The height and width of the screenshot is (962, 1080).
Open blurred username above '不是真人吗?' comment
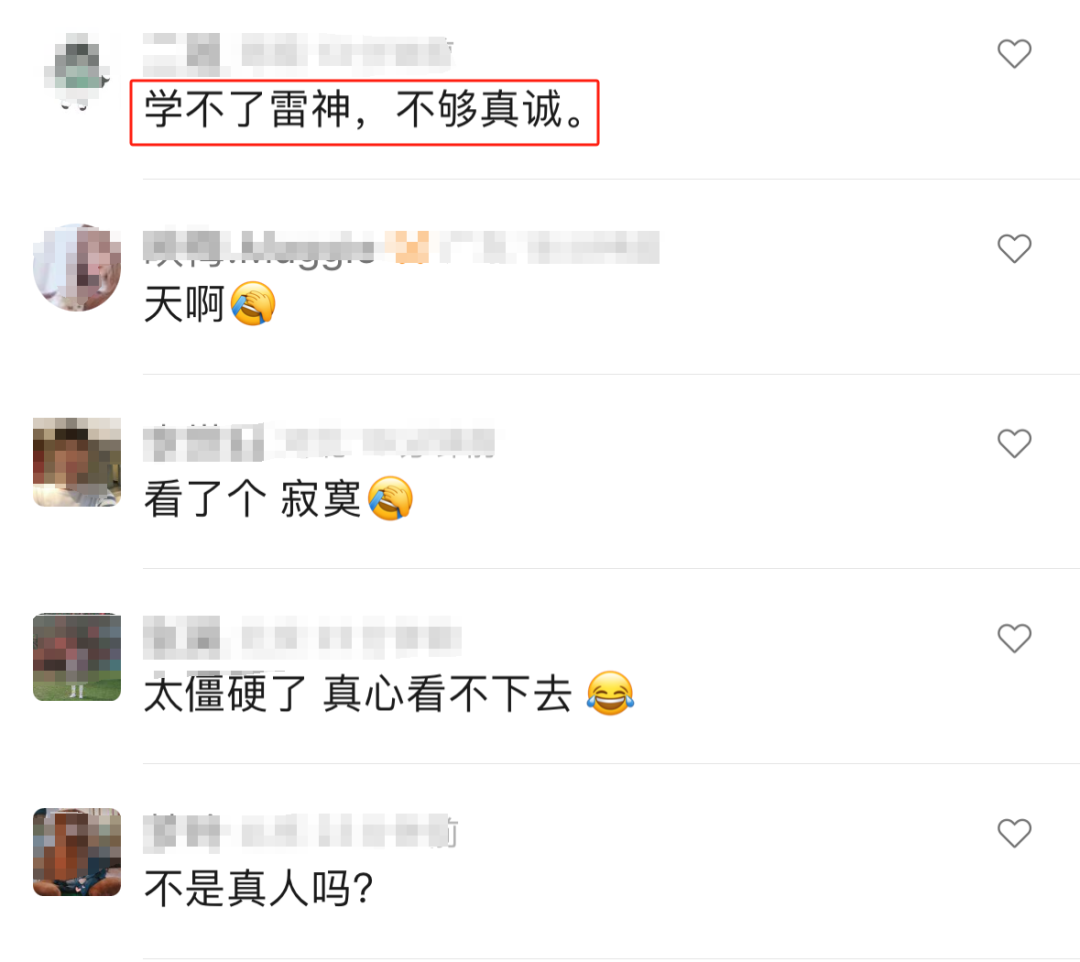300,832
